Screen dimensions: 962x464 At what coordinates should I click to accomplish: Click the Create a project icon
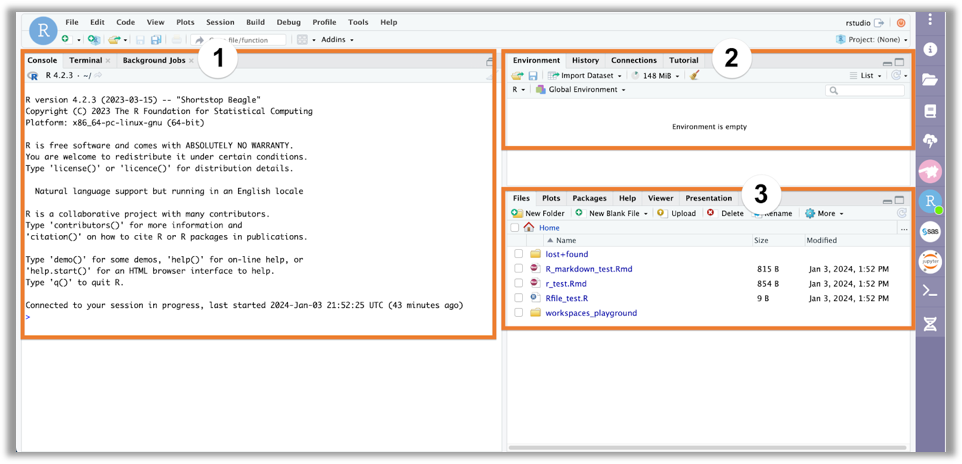93,39
